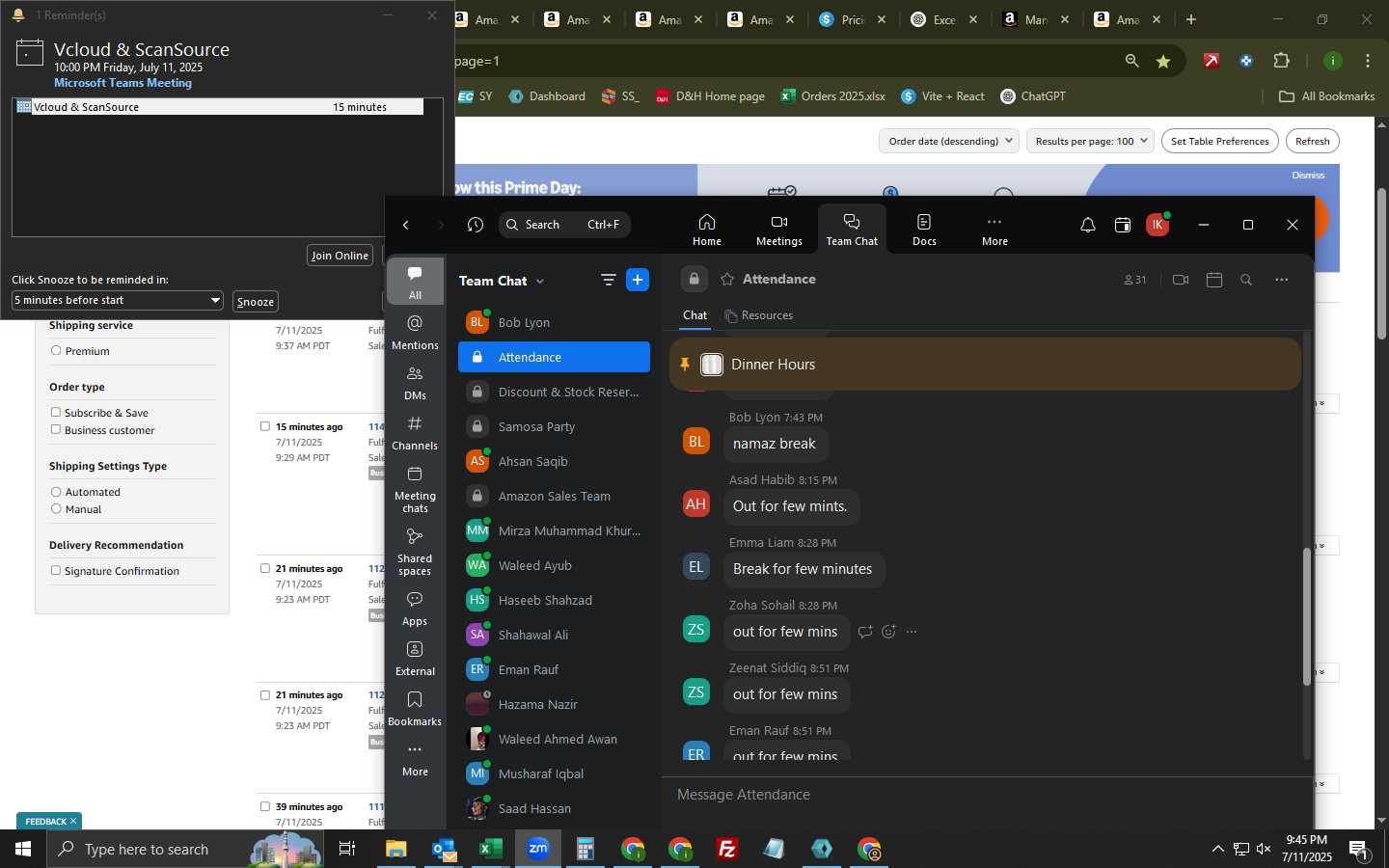Image resolution: width=1389 pixels, height=868 pixels.
Task: Select Automated shipping settings type
Action: (56, 492)
